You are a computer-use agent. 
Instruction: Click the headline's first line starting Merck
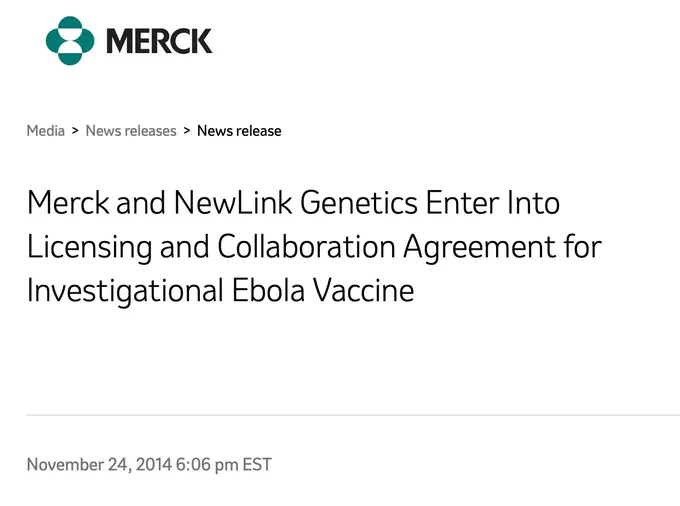click(293, 202)
